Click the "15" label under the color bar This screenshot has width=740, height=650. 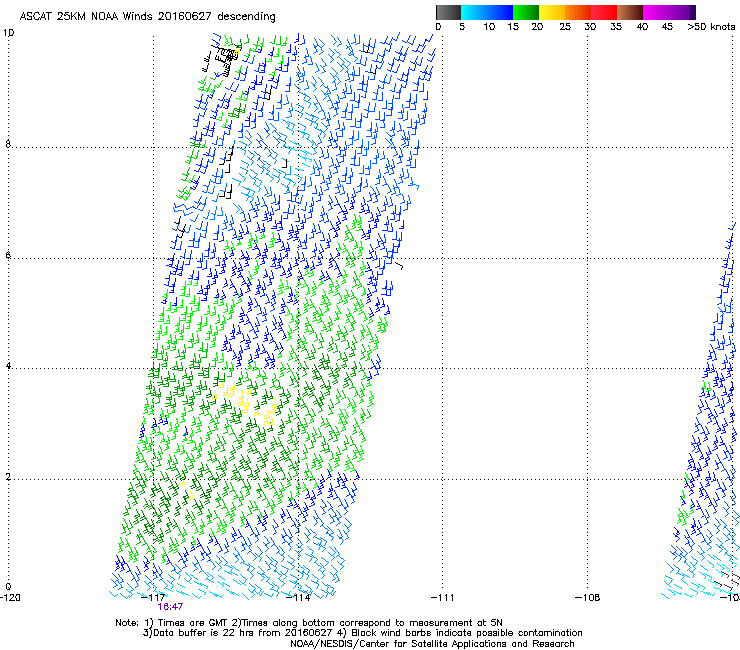[x=513, y=26]
